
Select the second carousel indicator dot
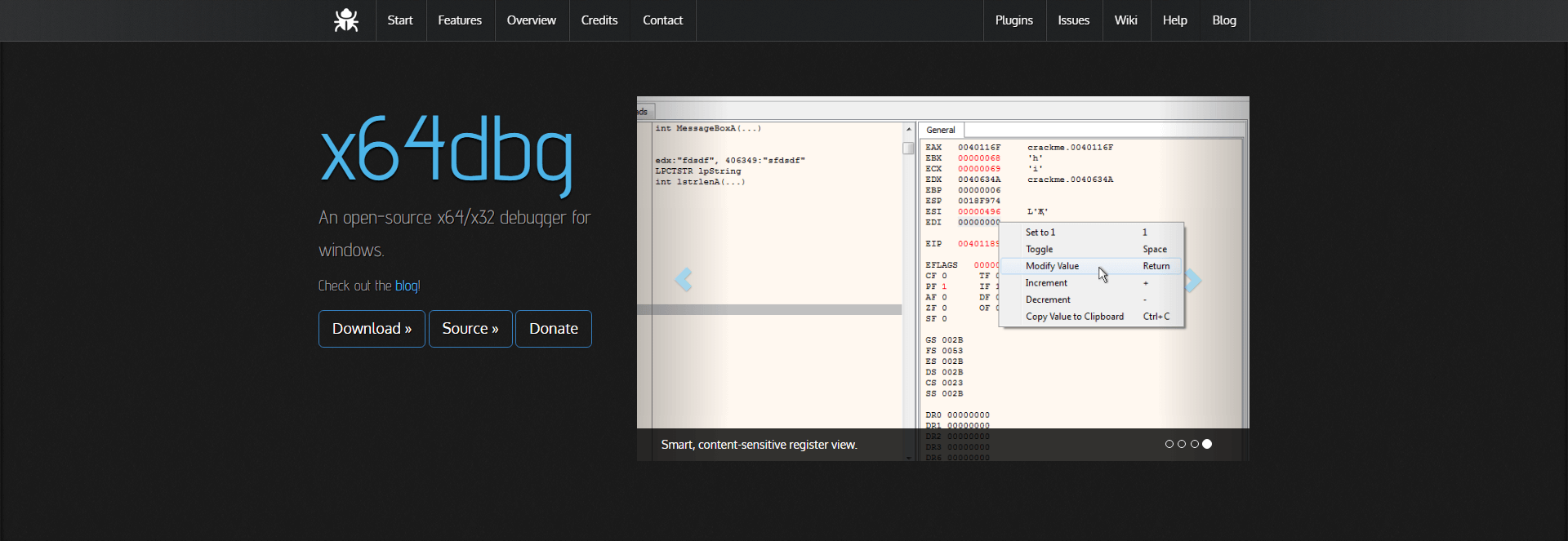(x=1182, y=444)
